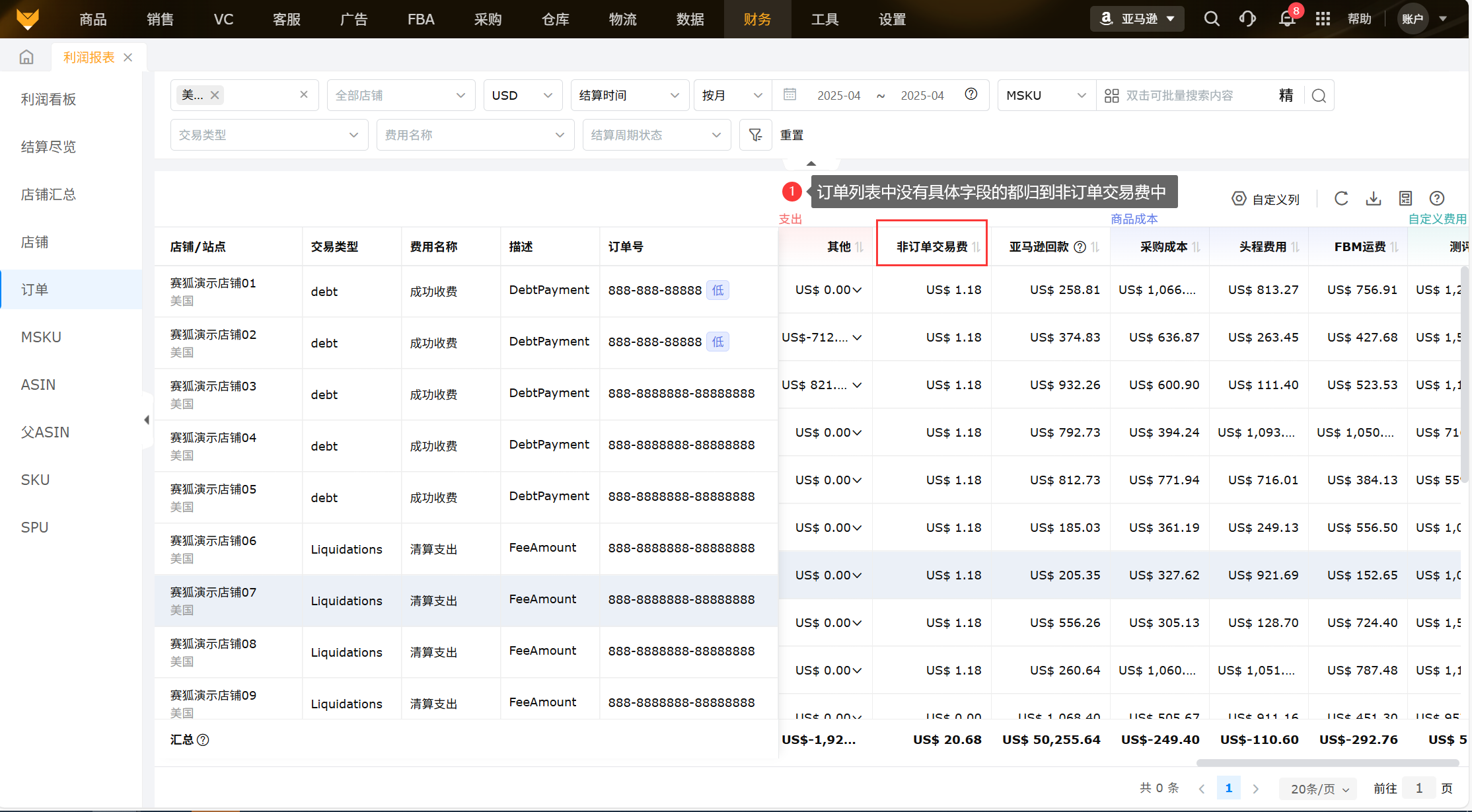This screenshot has height=812, width=1472.
Task: Click the filter funnel icon beside 重置
Action: [755, 134]
